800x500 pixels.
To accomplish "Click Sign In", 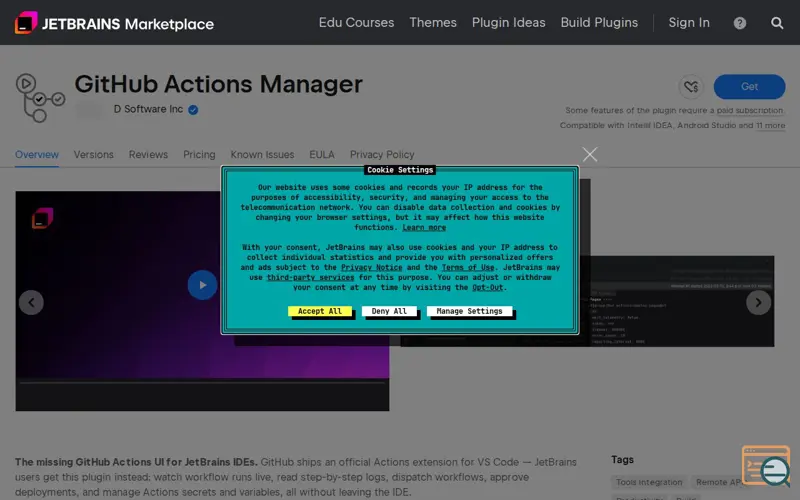I will point(689,23).
